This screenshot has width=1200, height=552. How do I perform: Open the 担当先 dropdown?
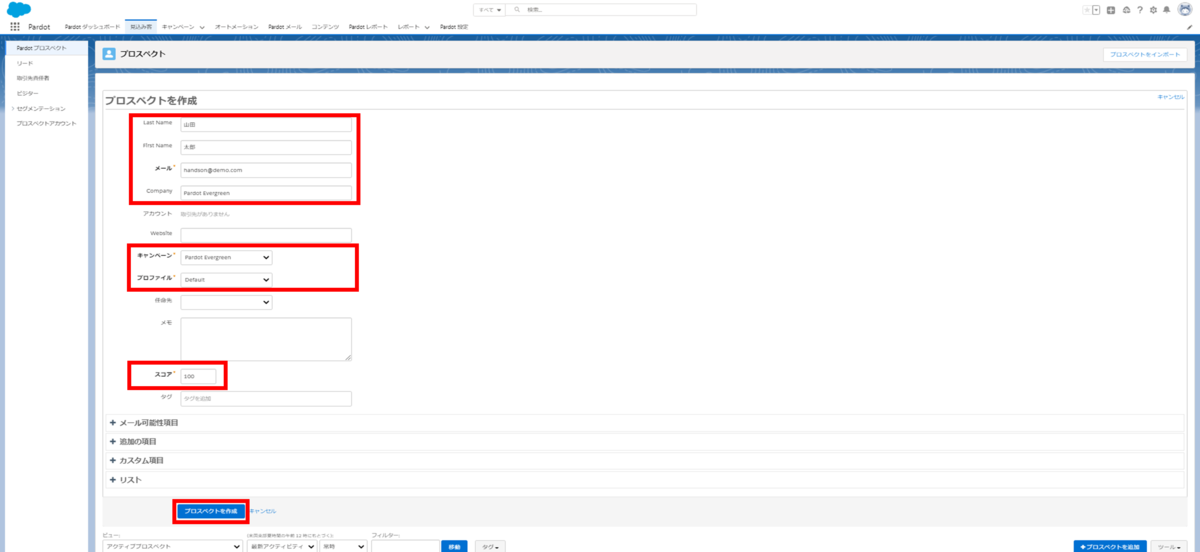(x=226, y=302)
